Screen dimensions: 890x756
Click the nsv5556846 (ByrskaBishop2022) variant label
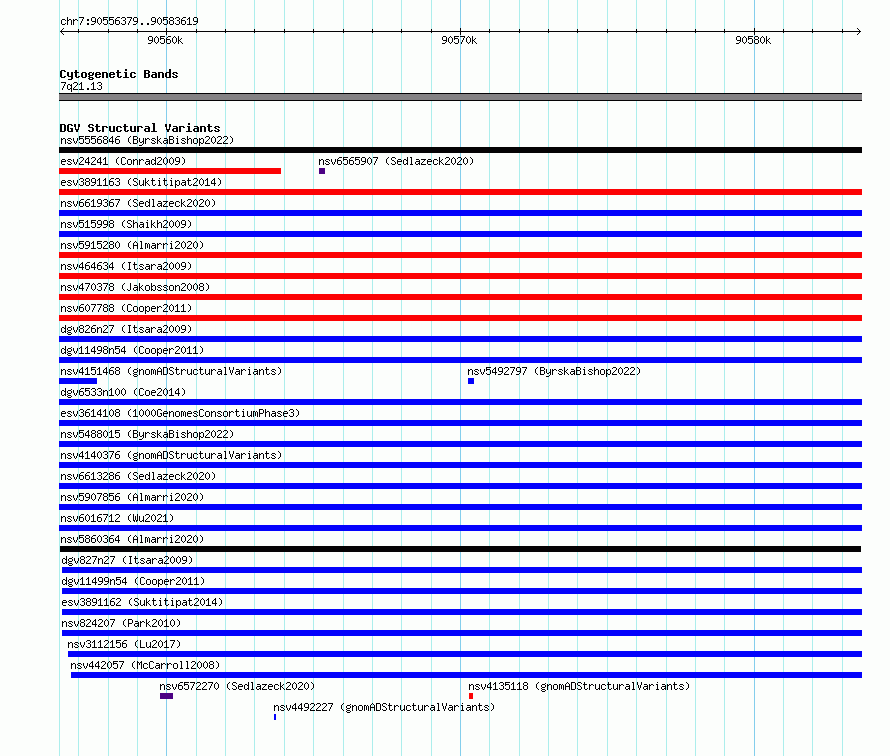coord(147,140)
